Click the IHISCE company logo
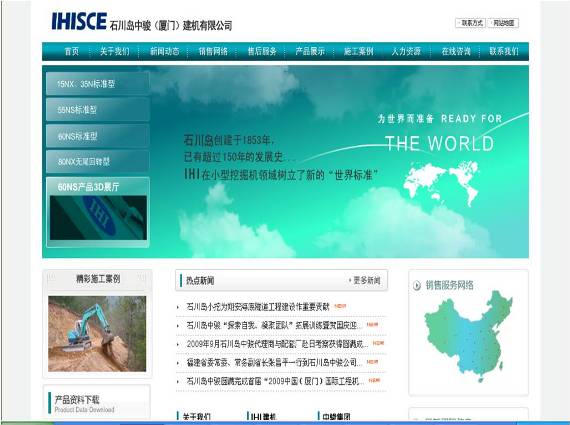570x425 pixels. pos(79,21)
